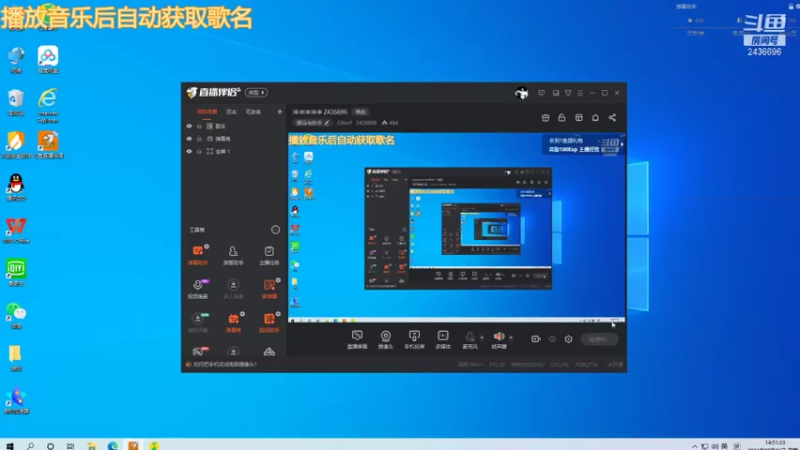Open microphone device dropdown arrow
The width and height of the screenshot is (800, 450).
point(482,337)
